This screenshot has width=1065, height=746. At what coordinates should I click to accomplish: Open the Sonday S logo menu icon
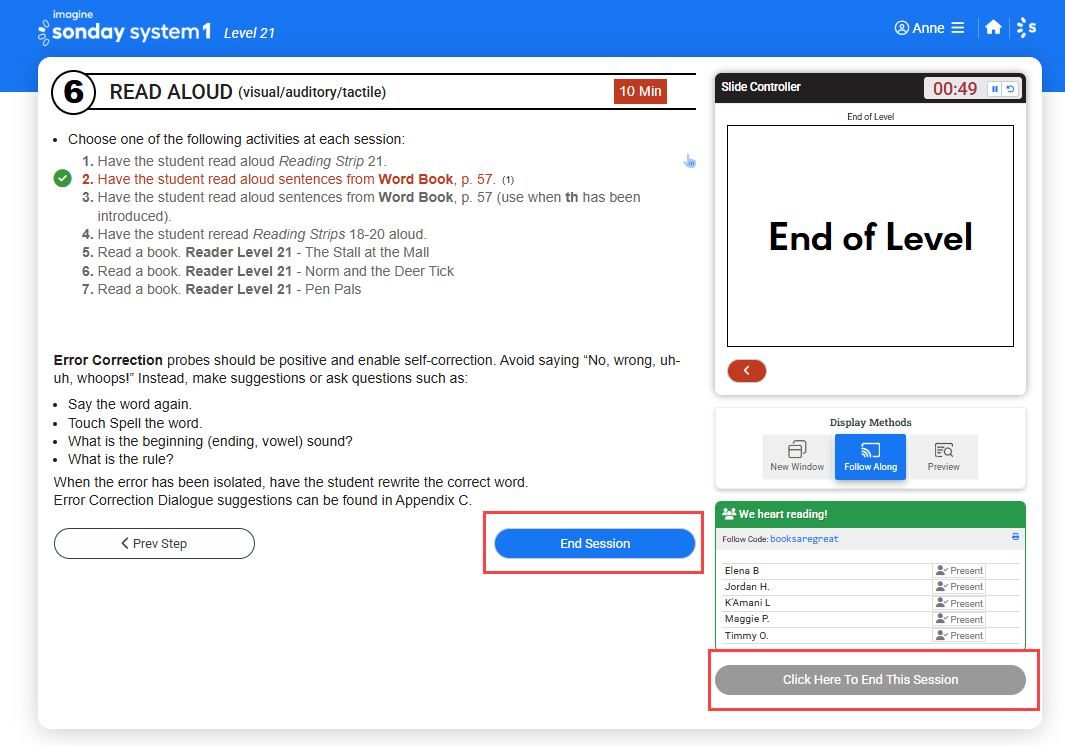[1026, 27]
